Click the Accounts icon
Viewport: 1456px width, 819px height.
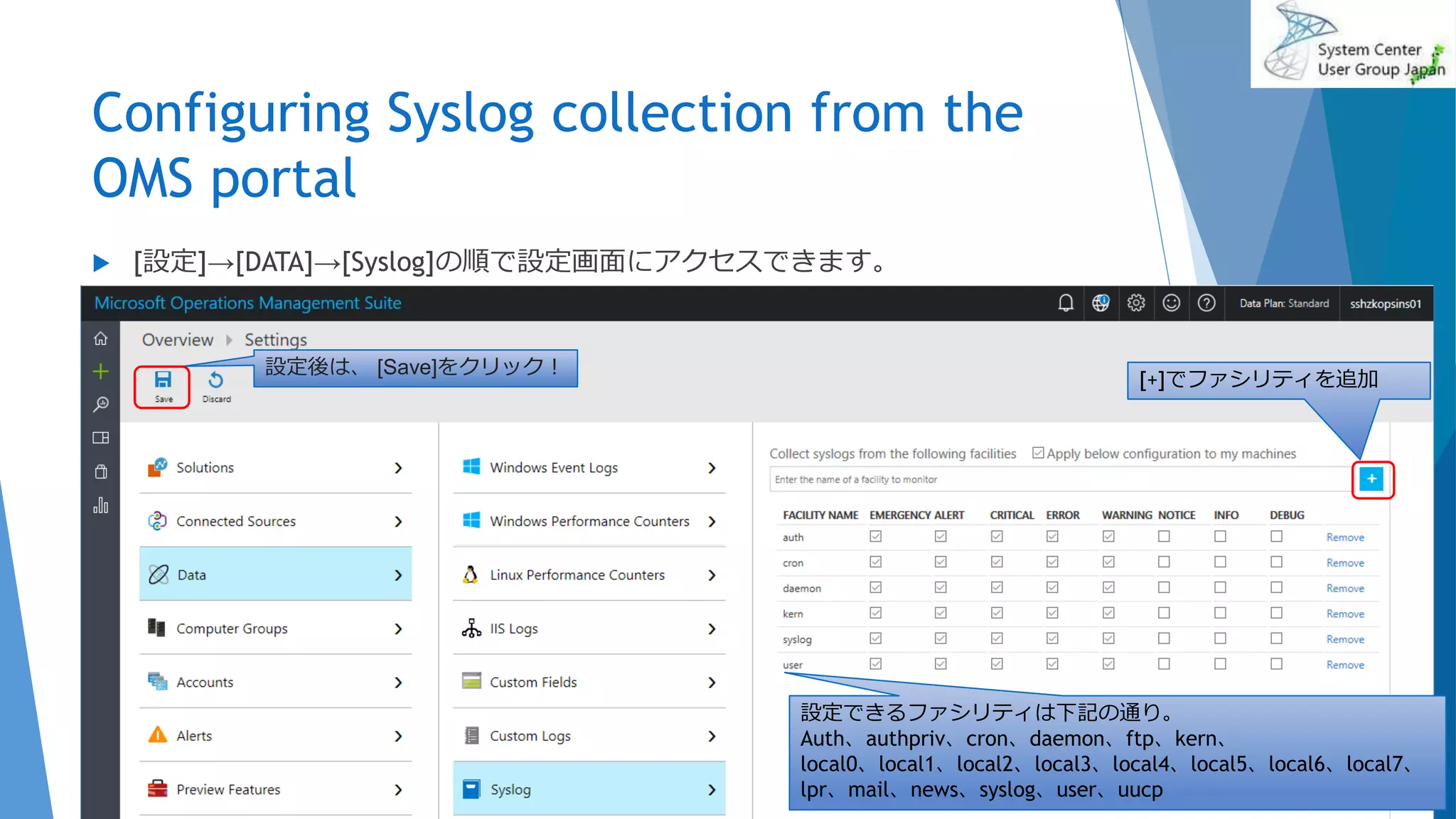(x=157, y=681)
